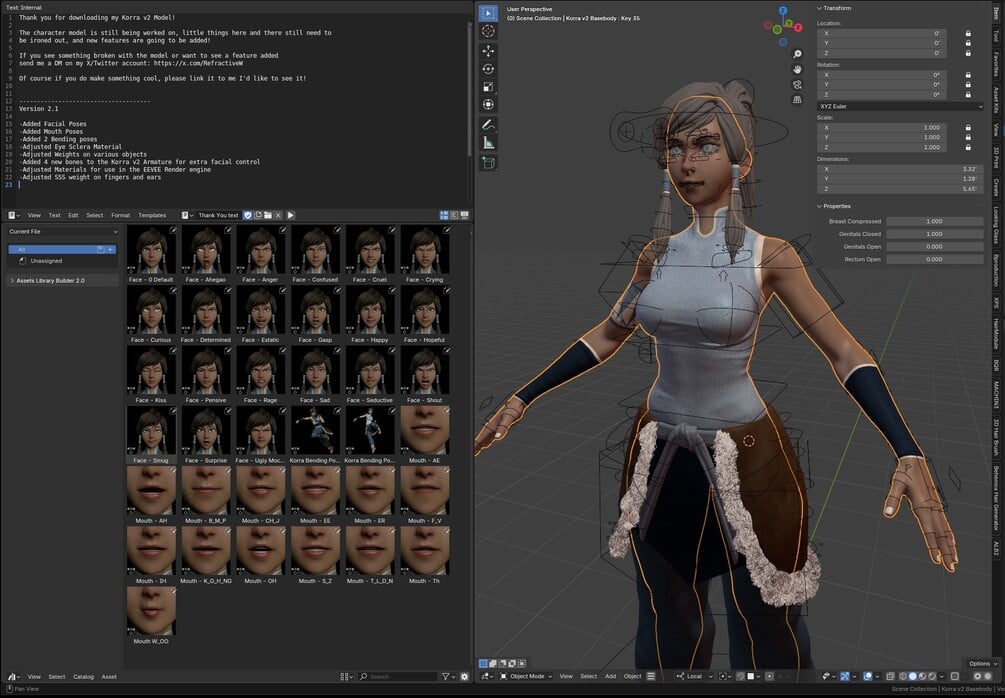Viewport: 1005px width, 698px height.
Task: Open the Format menu in text editor
Action: tap(120, 215)
